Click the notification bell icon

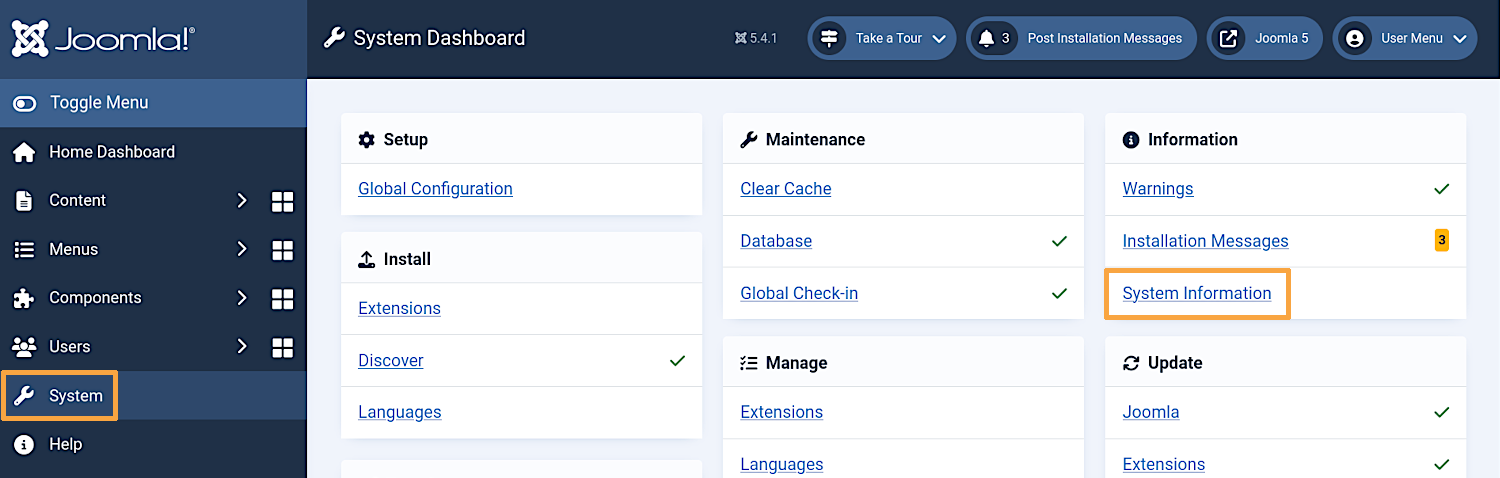pyautogui.click(x=987, y=39)
